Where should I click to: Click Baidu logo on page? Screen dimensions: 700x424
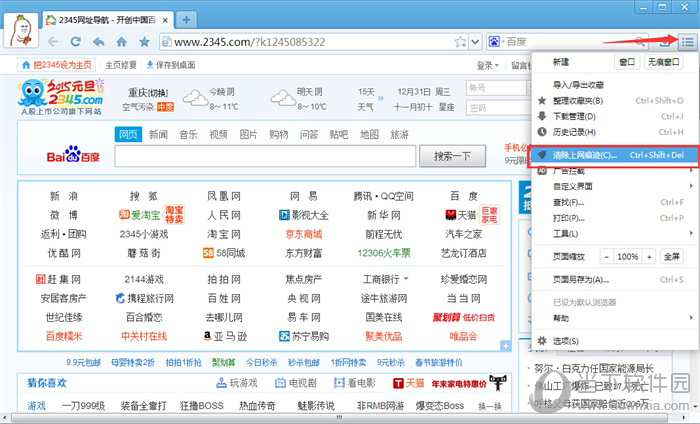73,154
